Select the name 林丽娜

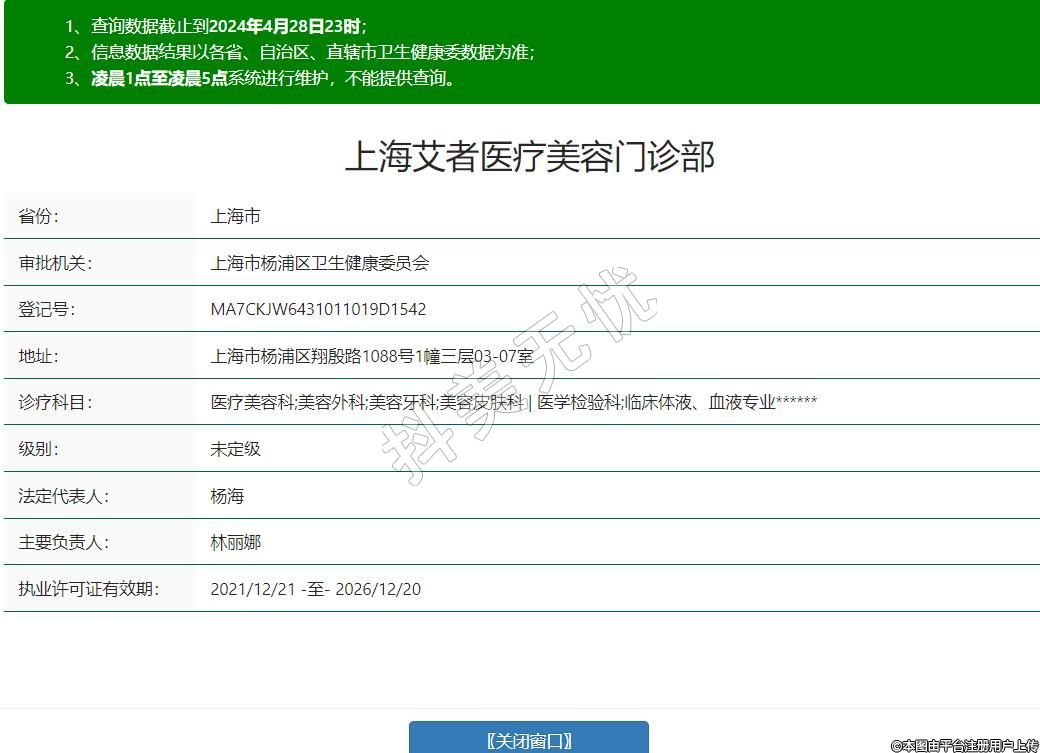click(x=235, y=542)
